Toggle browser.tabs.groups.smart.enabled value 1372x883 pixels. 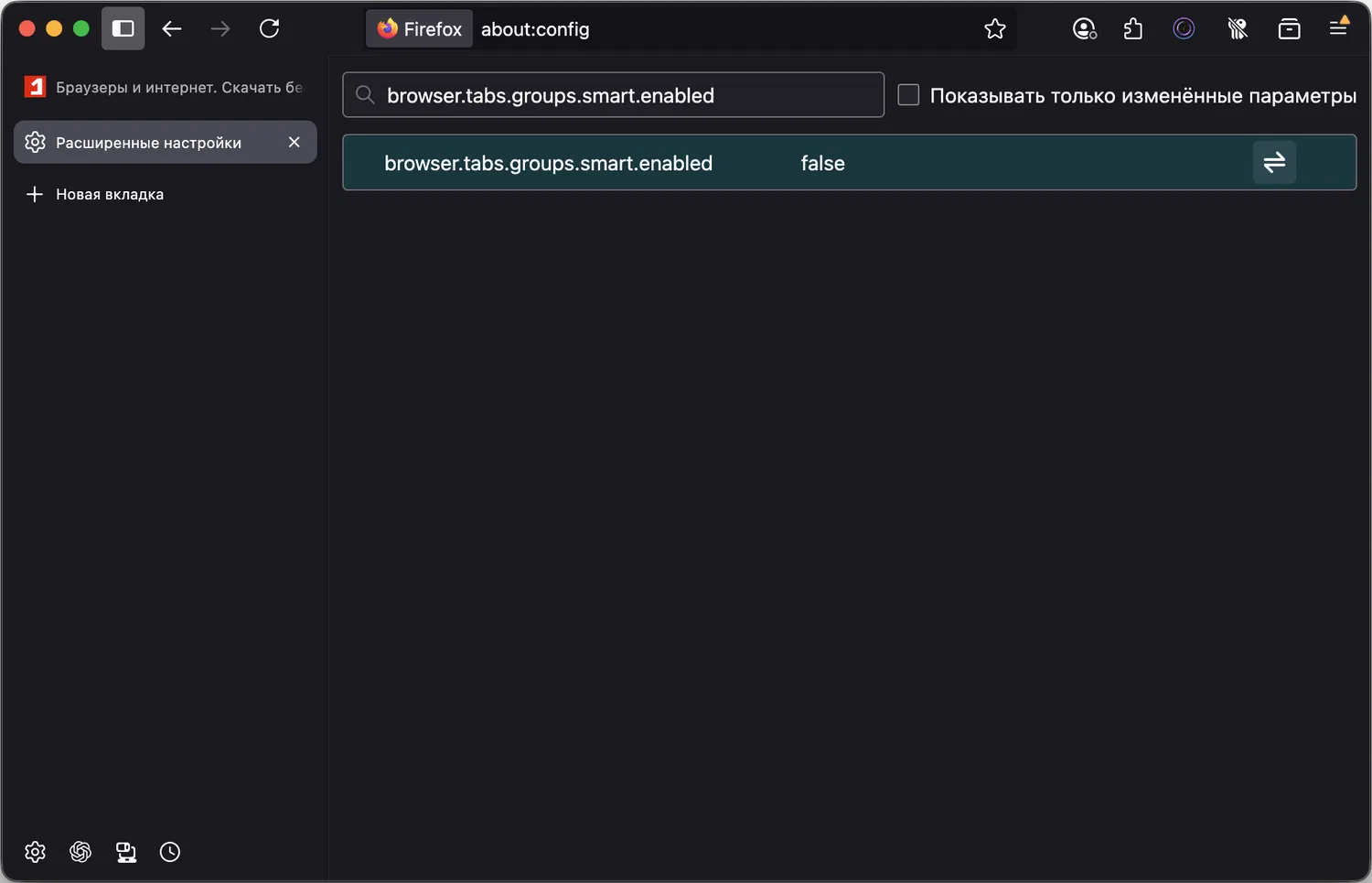point(1273,163)
